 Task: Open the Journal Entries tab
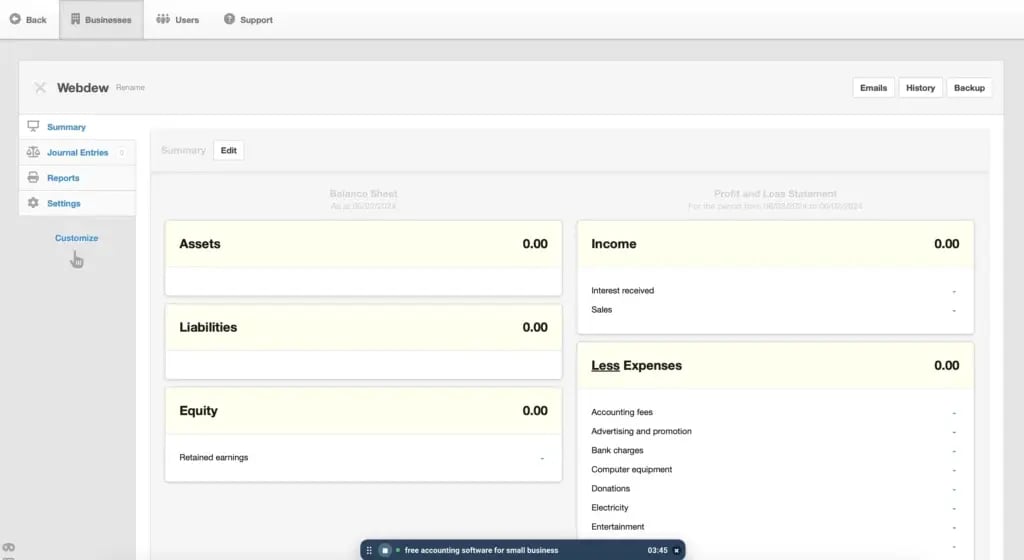pos(77,153)
